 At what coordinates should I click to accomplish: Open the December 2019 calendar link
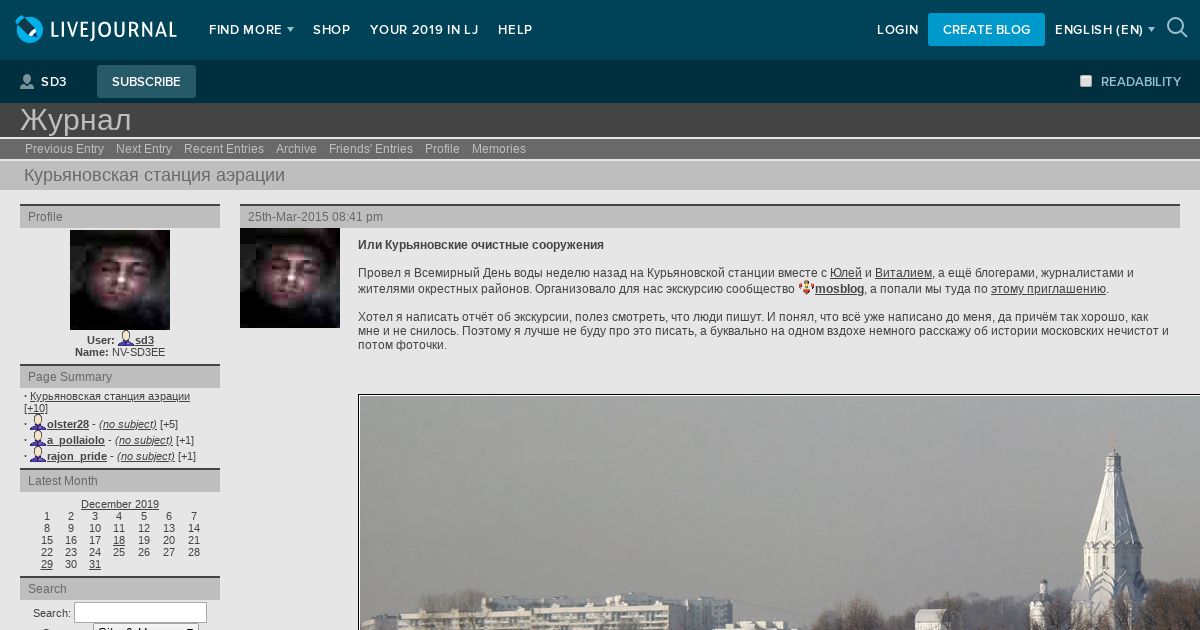120,504
